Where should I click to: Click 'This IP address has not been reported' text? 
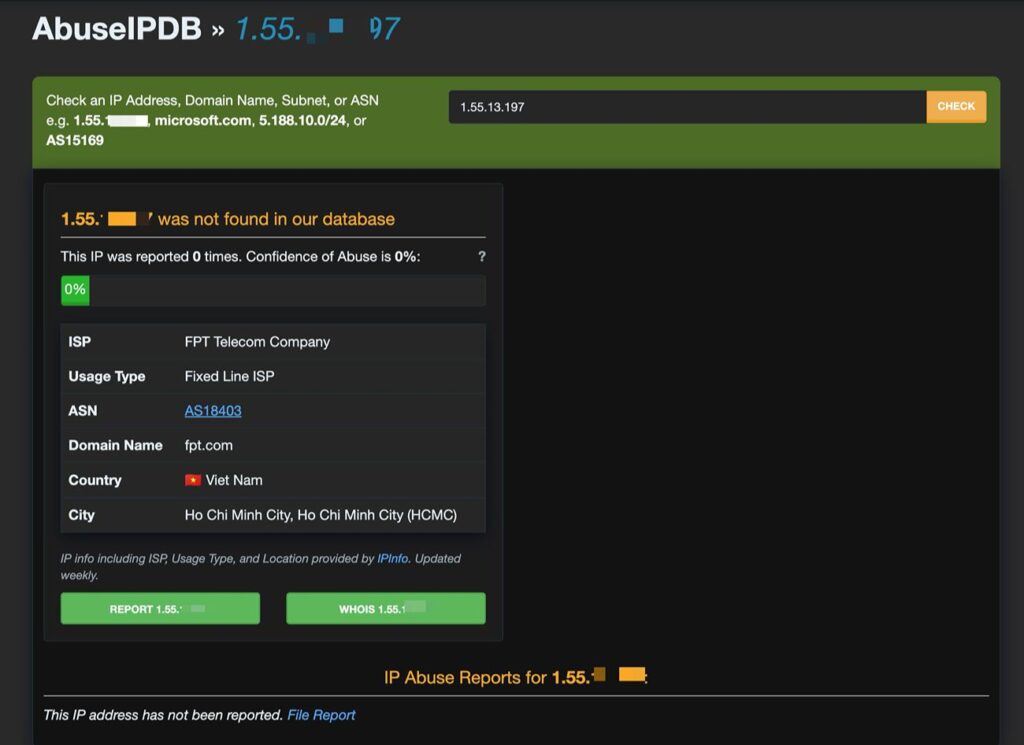(x=163, y=715)
